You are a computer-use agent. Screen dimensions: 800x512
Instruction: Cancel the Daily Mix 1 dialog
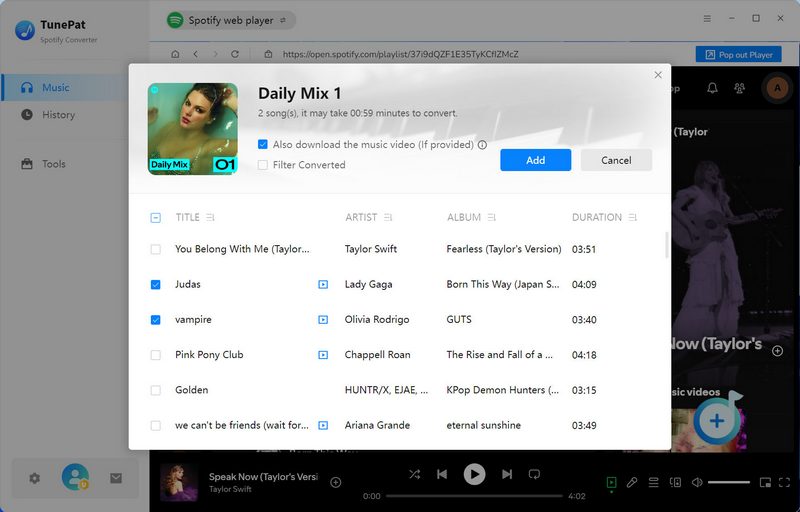616,160
